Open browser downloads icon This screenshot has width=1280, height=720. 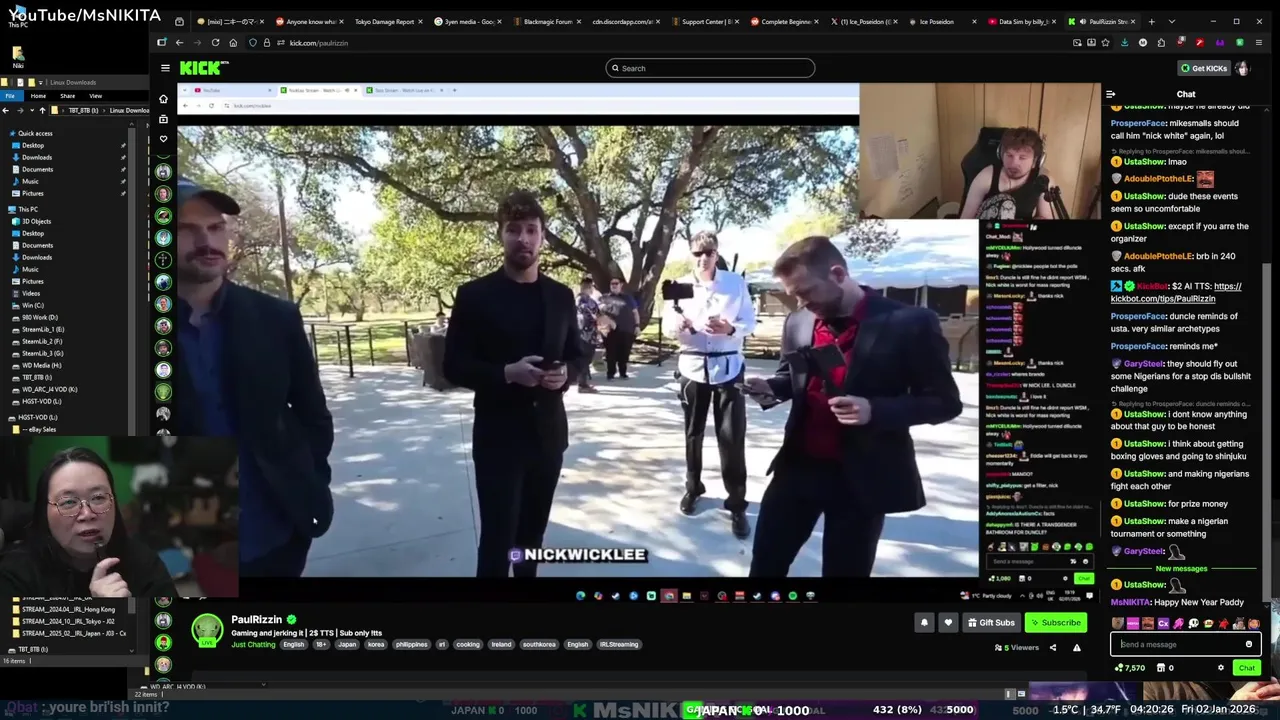pos(1125,43)
